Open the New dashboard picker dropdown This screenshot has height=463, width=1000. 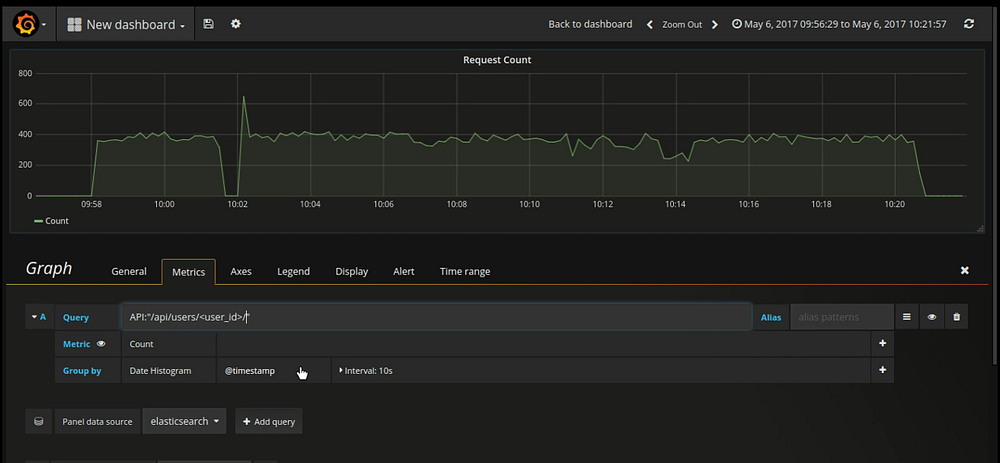[x=126, y=24]
